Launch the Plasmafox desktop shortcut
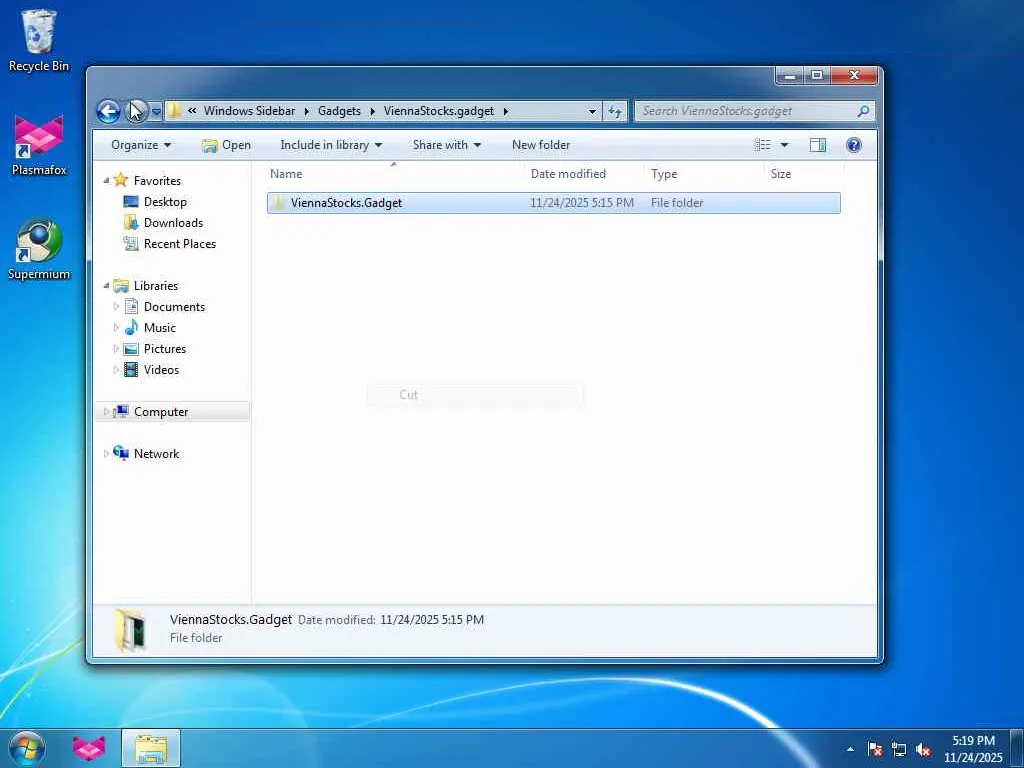This screenshot has width=1024, height=768. pos(39,145)
